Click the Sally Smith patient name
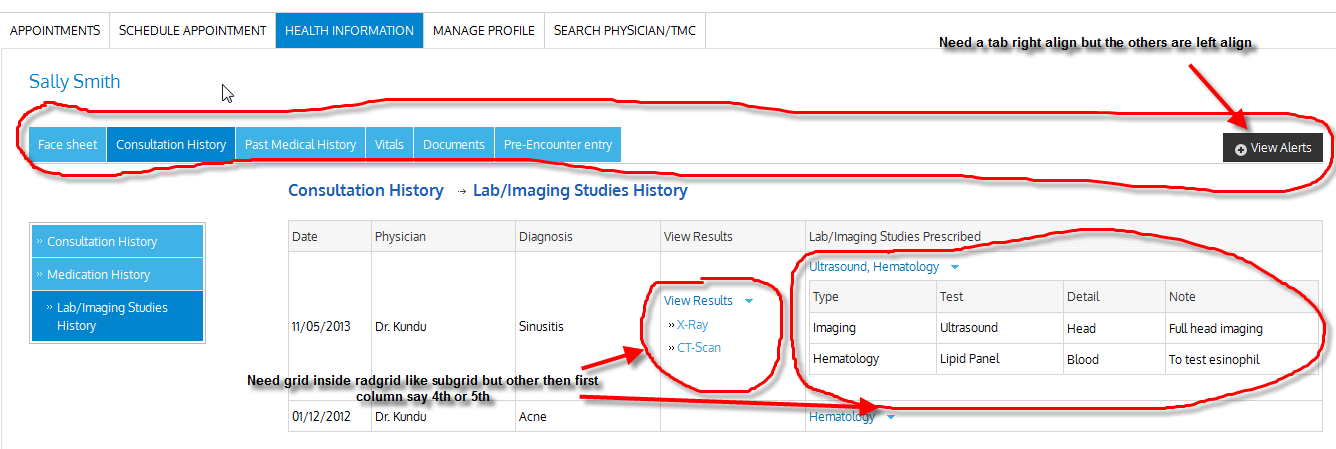 (x=75, y=82)
